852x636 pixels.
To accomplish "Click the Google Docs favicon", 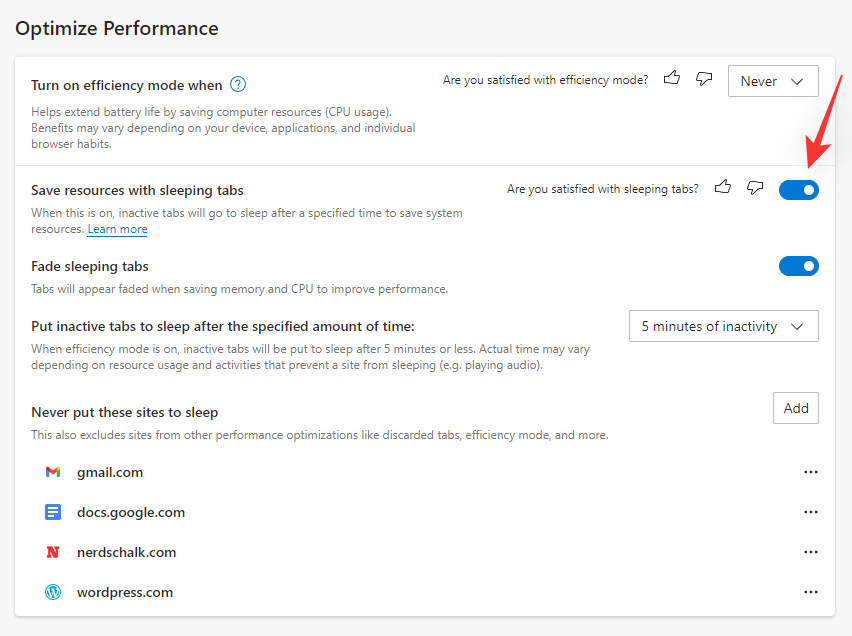I will tap(53, 511).
